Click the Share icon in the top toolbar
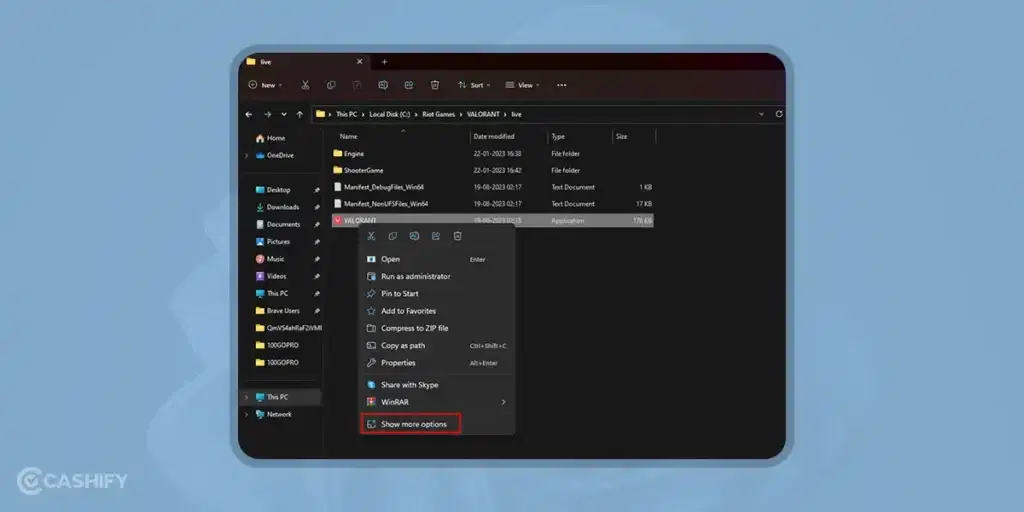The height and width of the screenshot is (512, 1024). coord(409,85)
